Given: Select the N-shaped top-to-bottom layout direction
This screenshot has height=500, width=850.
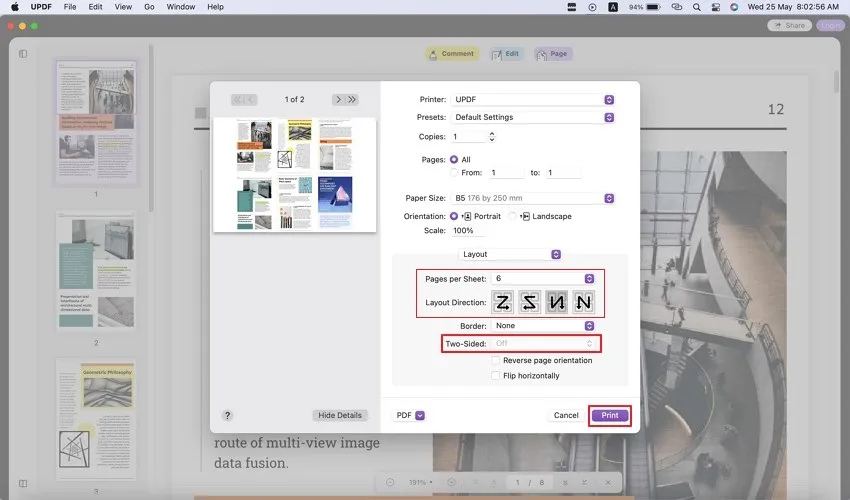Looking at the screenshot, I should tap(583, 302).
